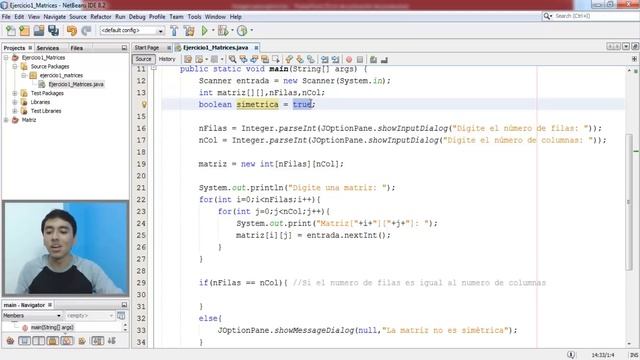The height and width of the screenshot is (360, 640).
Task: Open the Profile Project dropdown arrow
Action: pos(251,30)
